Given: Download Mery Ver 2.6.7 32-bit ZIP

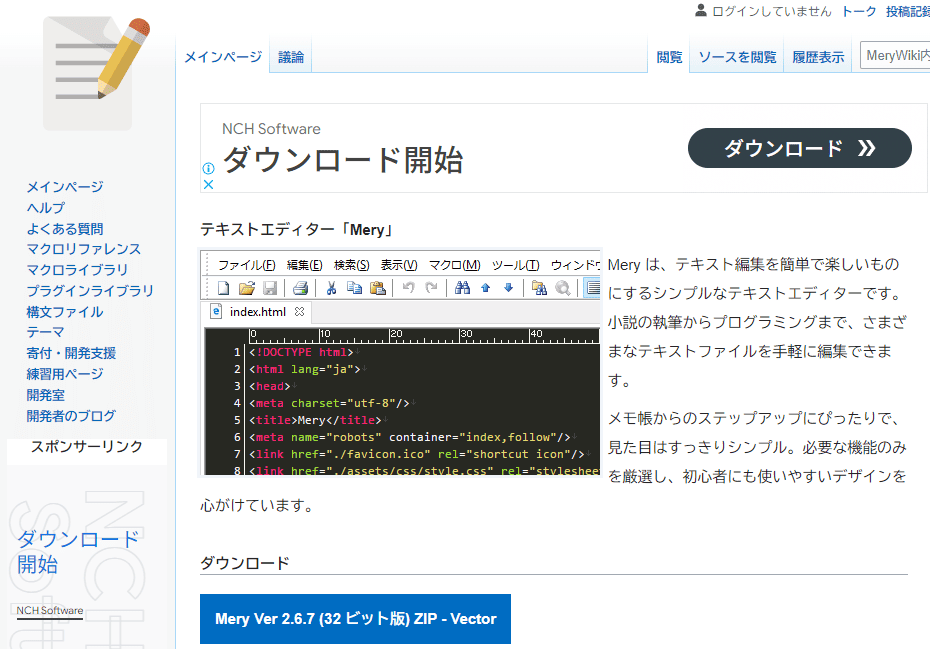Looking at the screenshot, I should tap(355, 619).
